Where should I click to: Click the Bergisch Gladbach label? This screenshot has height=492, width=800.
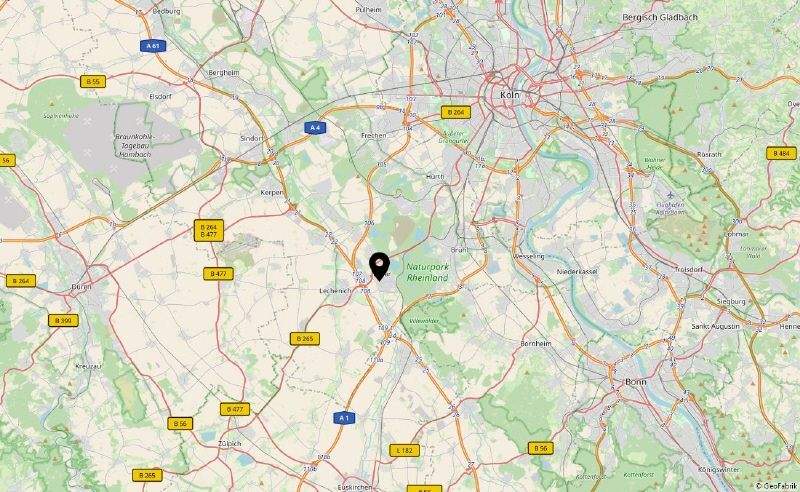660,17
